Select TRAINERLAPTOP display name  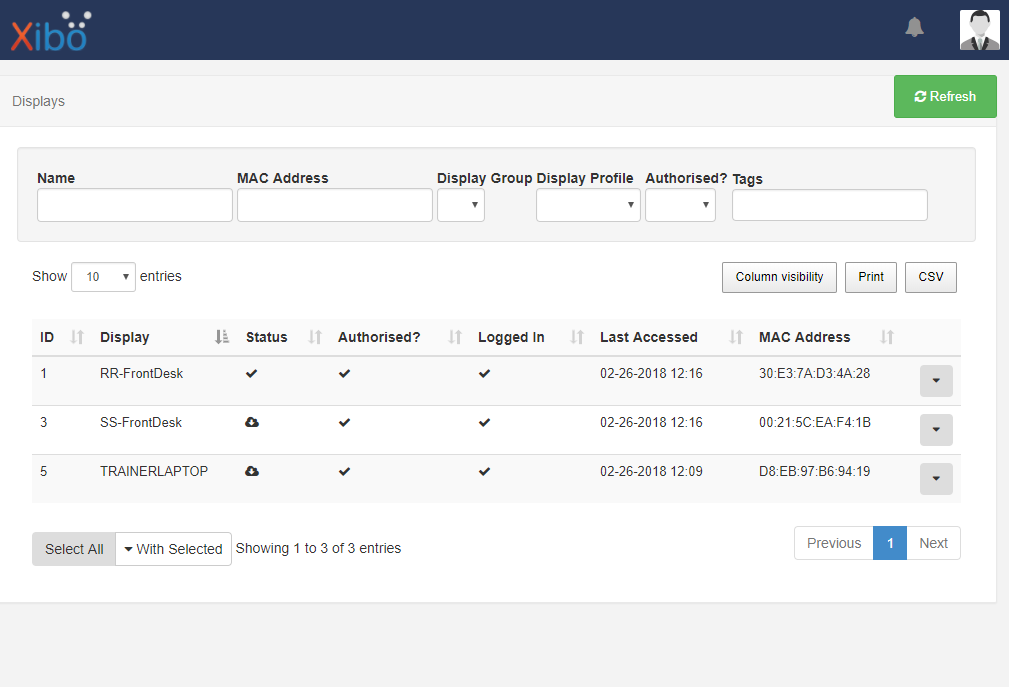pyautogui.click(x=154, y=472)
